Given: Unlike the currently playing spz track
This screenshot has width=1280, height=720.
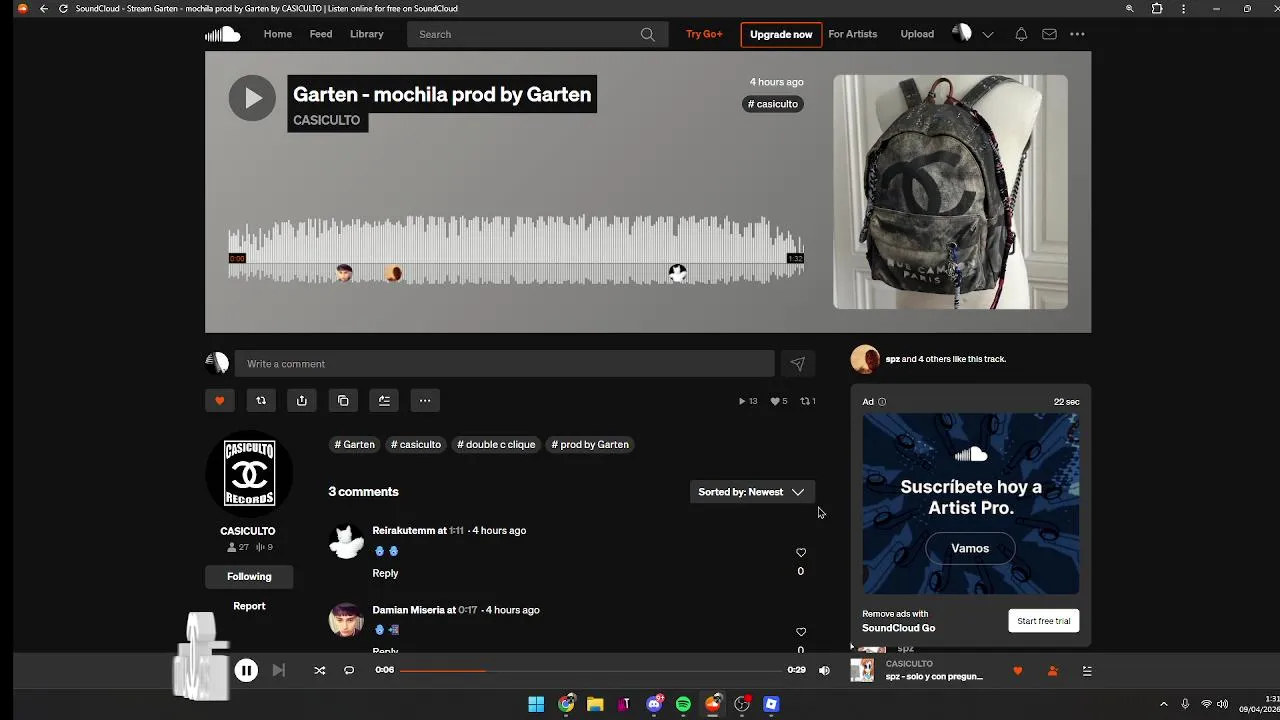Looking at the screenshot, I should [1018, 671].
